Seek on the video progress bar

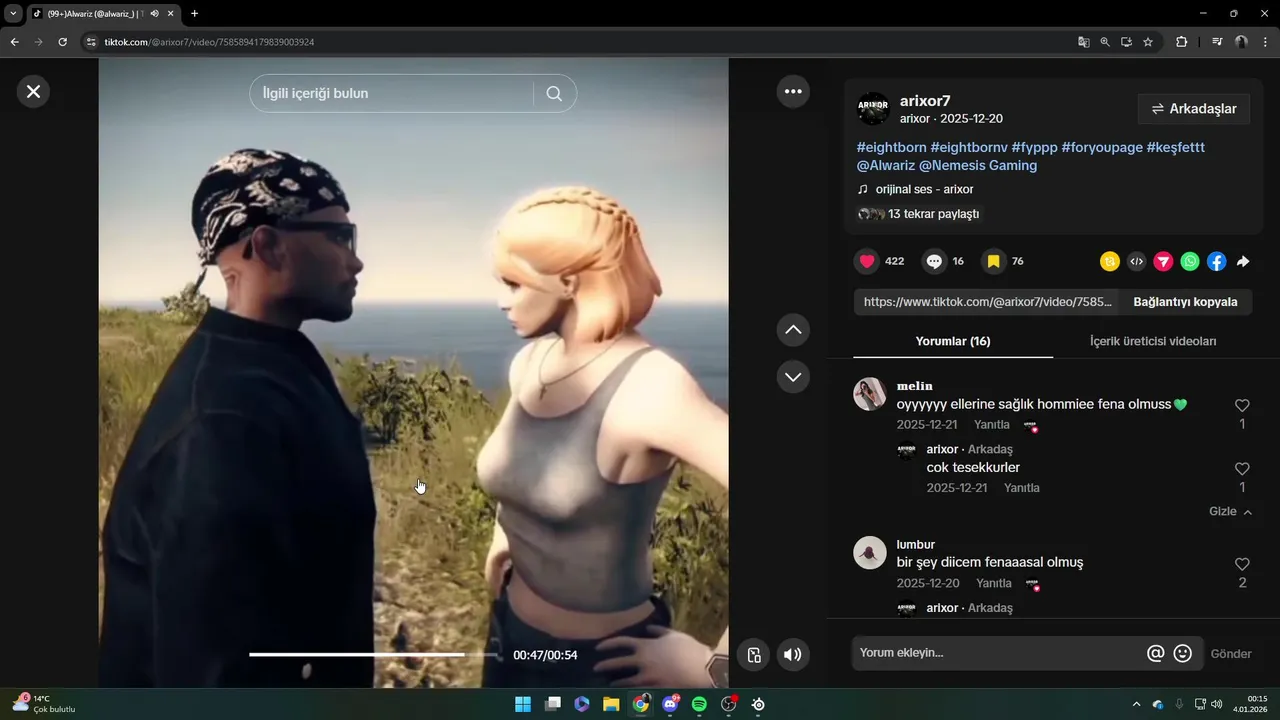[x=373, y=654]
